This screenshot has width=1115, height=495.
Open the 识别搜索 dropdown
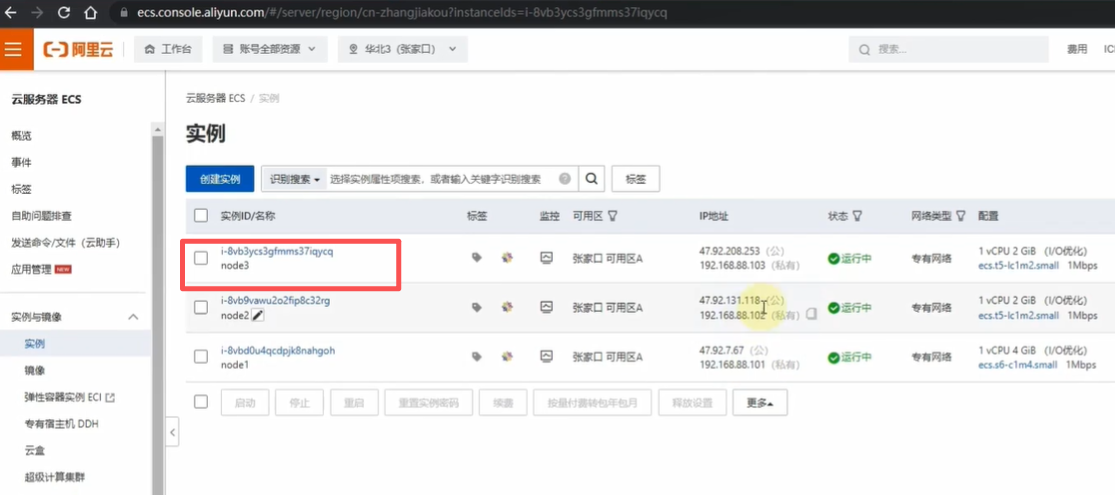pyautogui.click(x=294, y=179)
